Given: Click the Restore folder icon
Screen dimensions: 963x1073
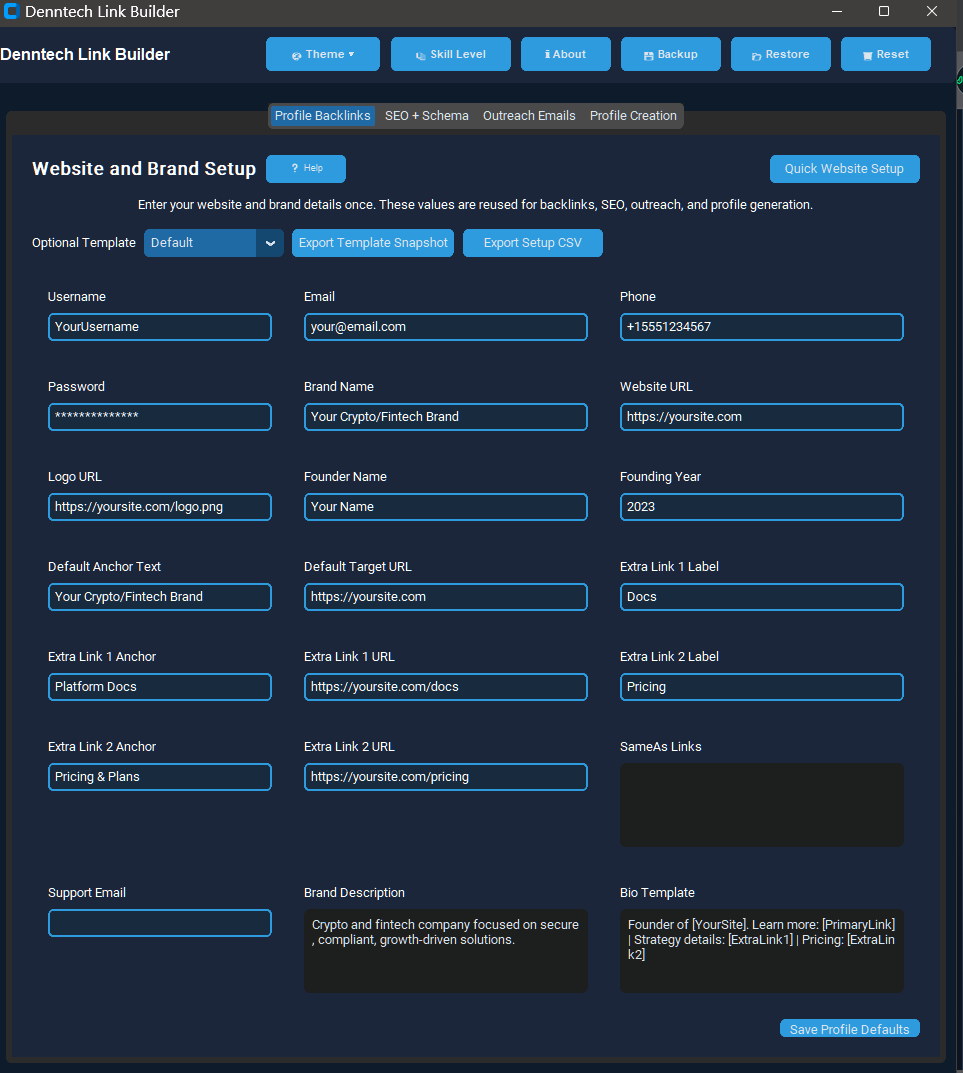Looking at the screenshot, I should pos(757,54).
